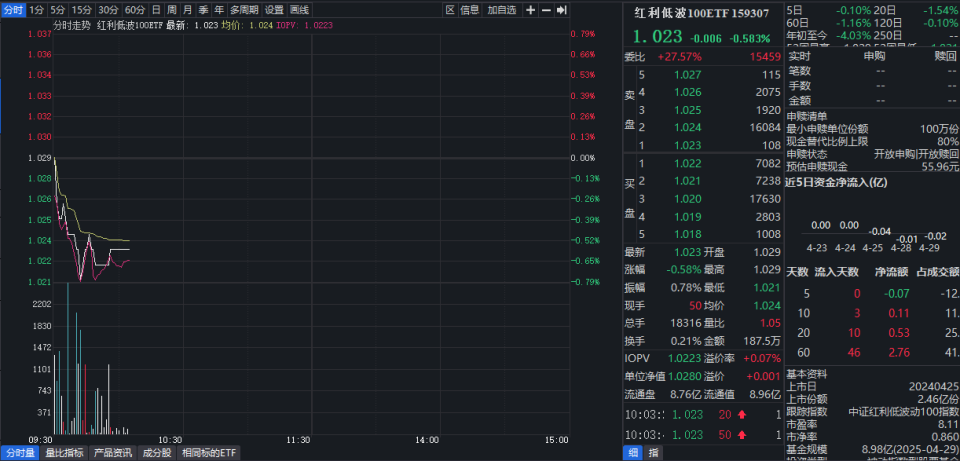Click buy level 1 price 1.022
This screenshot has width=960, height=461.
tap(687, 163)
